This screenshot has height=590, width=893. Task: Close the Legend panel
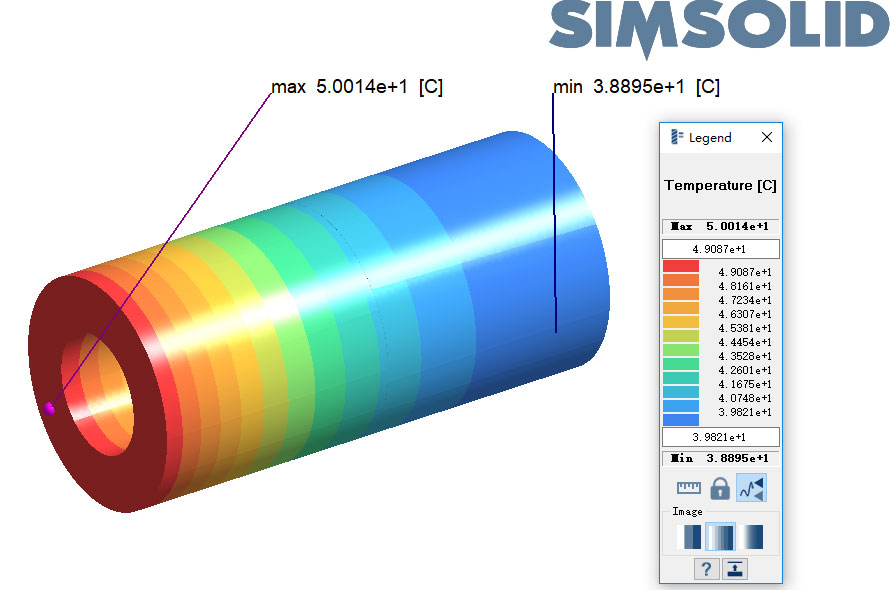(x=767, y=138)
